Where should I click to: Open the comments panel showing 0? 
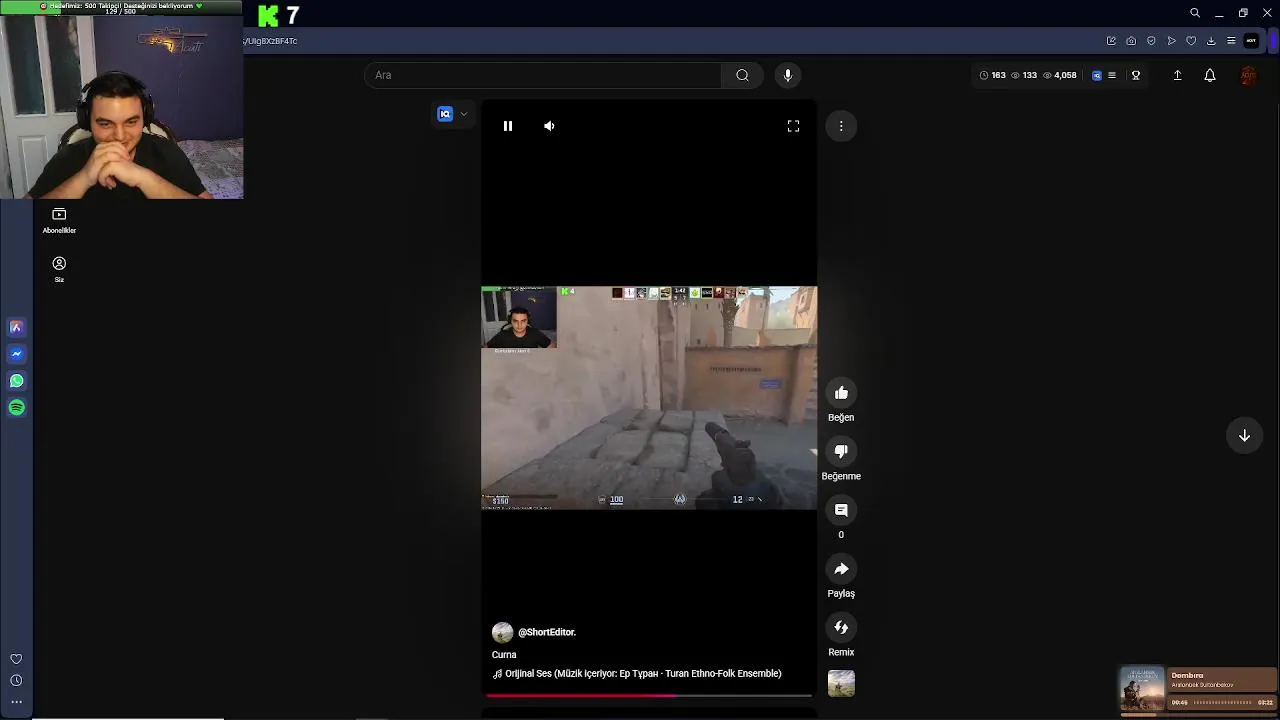(x=841, y=510)
